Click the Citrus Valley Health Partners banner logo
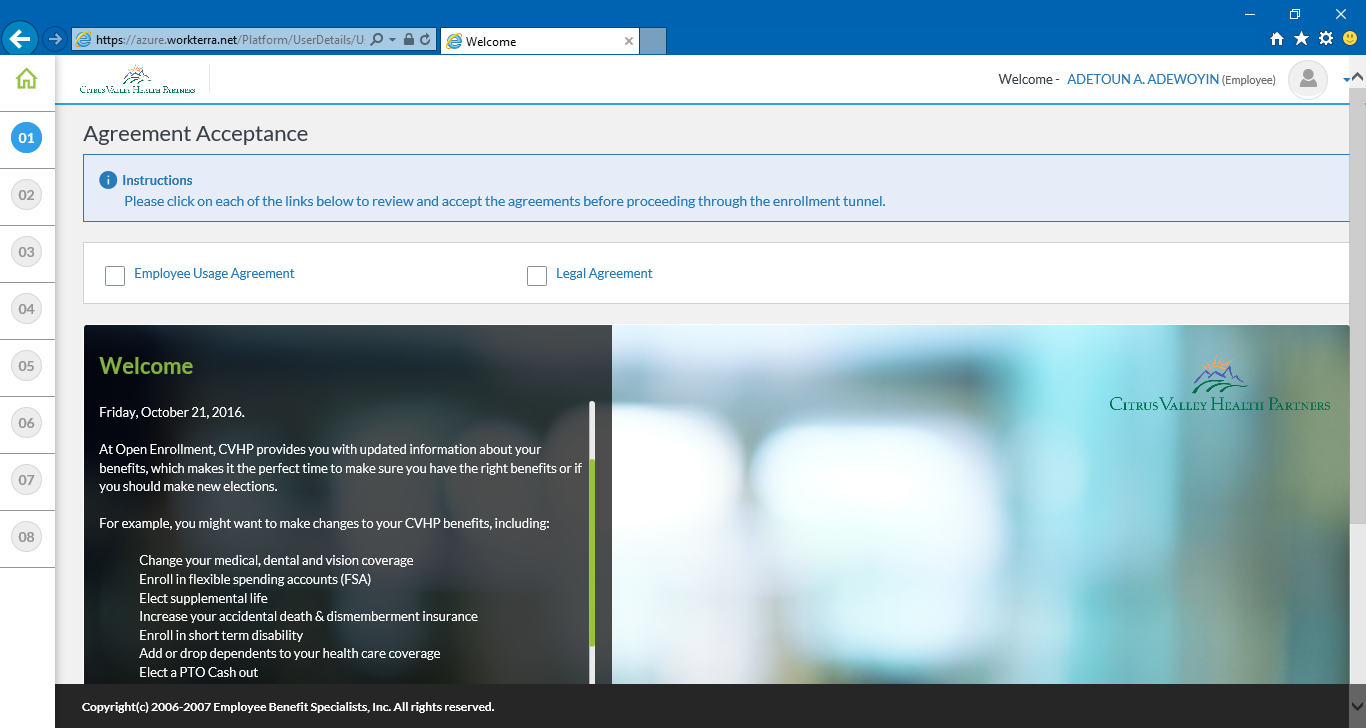The width and height of the screenshot is (1366, 728). [1219, 384]
